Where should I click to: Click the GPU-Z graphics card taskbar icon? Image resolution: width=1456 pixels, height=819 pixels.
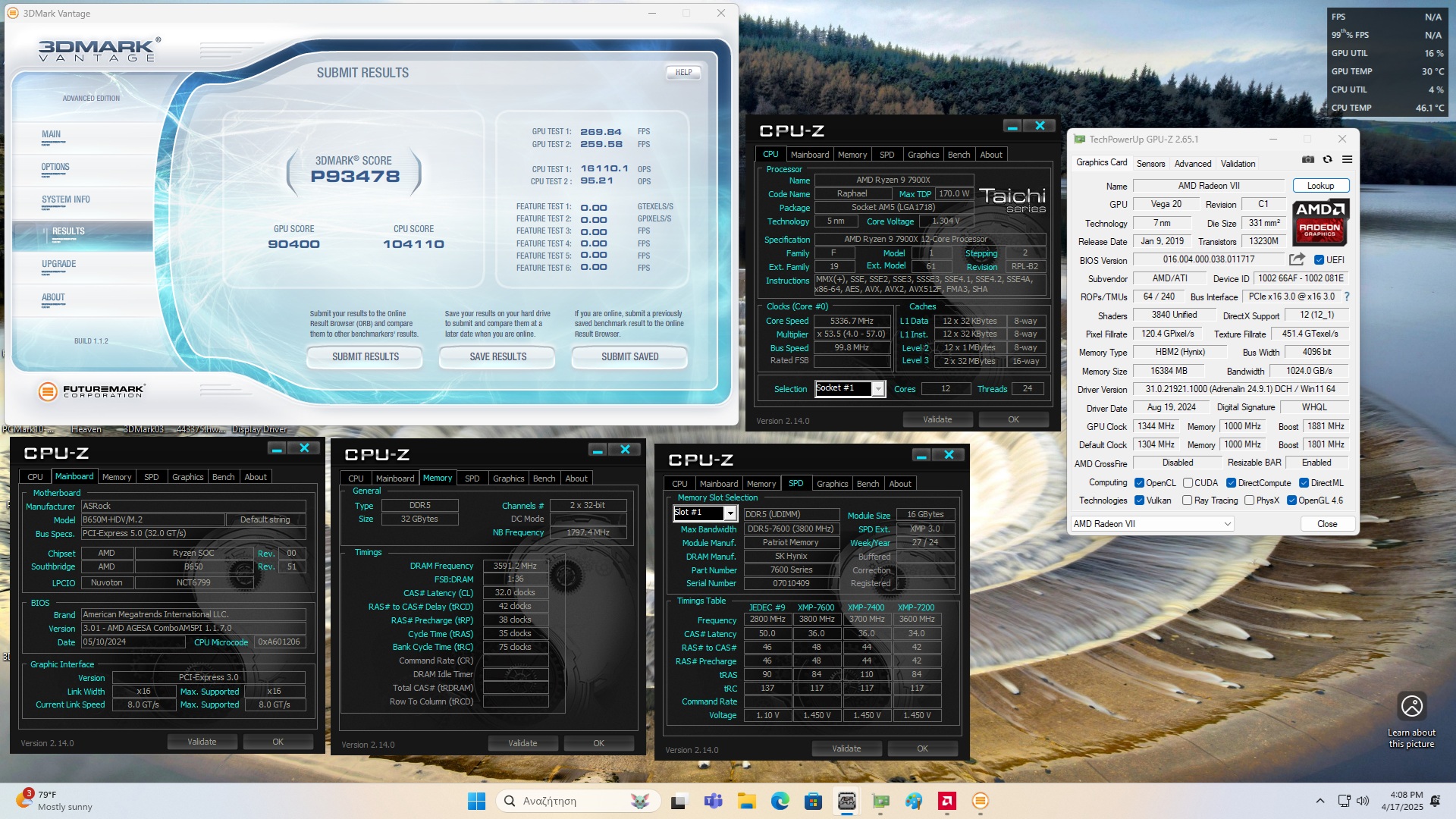(880, 801)
